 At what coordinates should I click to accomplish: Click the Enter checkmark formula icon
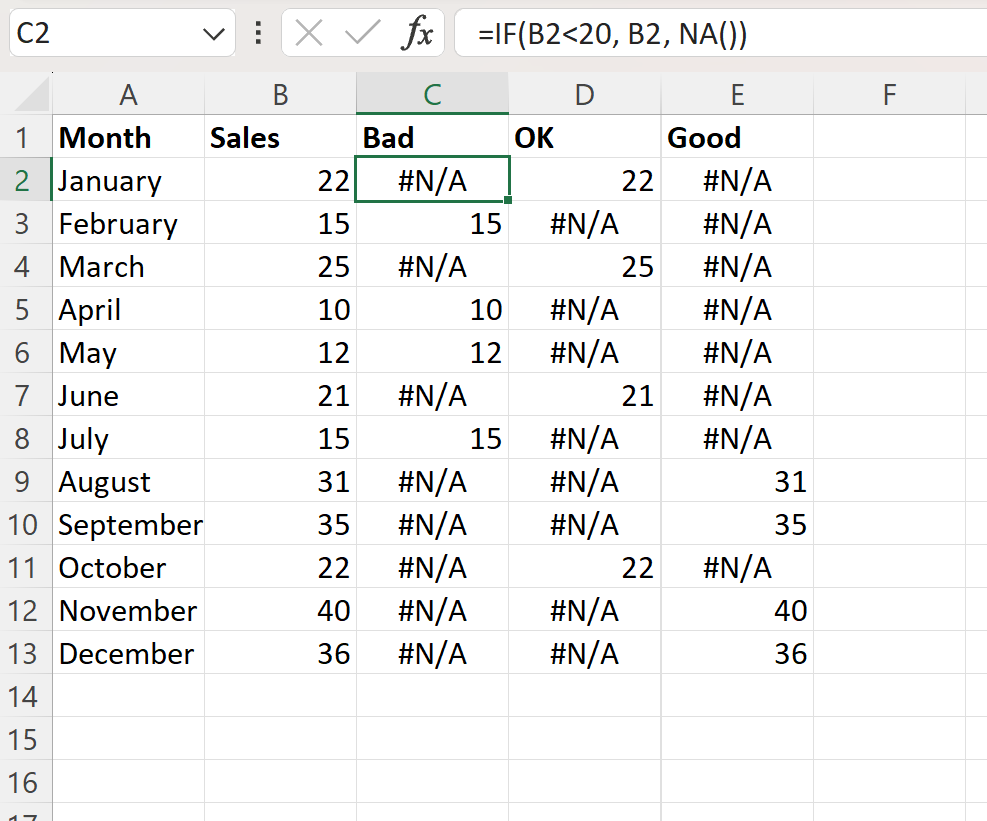(361, 35)
